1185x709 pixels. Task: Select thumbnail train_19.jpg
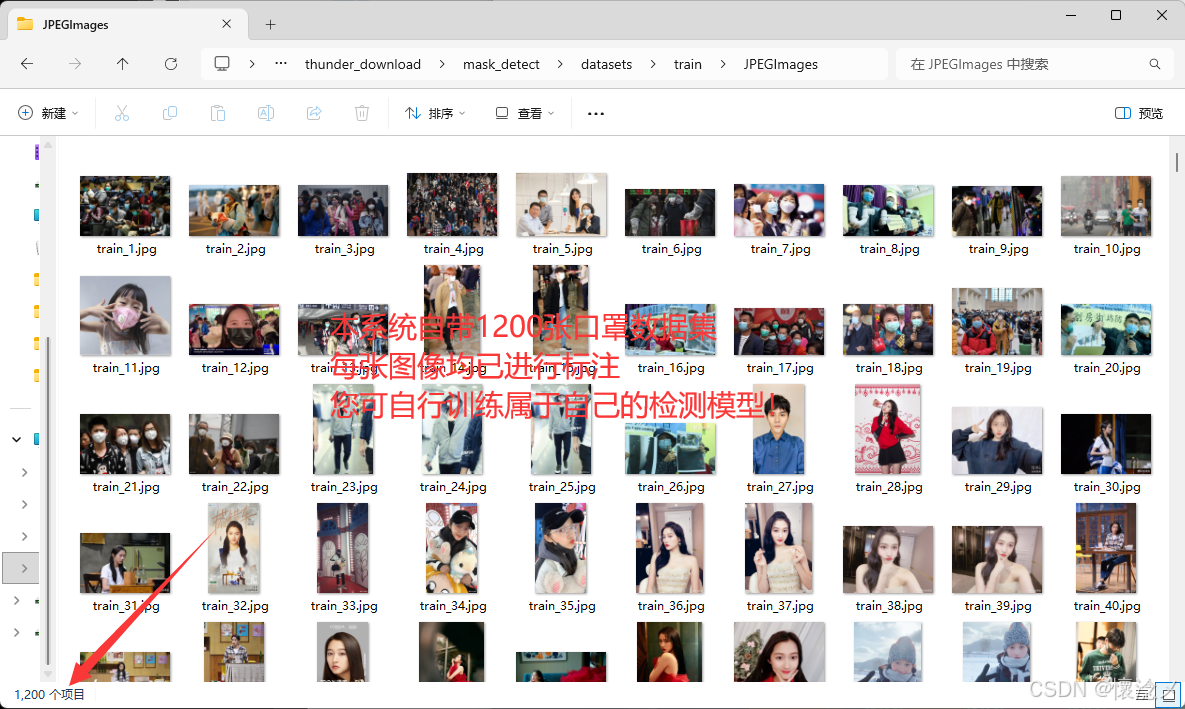[998, 321]
